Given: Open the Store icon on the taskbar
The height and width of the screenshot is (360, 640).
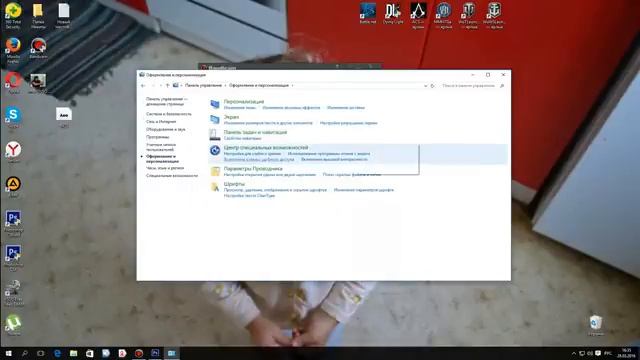Looking at the screenshot, I should tap(90, 353).
